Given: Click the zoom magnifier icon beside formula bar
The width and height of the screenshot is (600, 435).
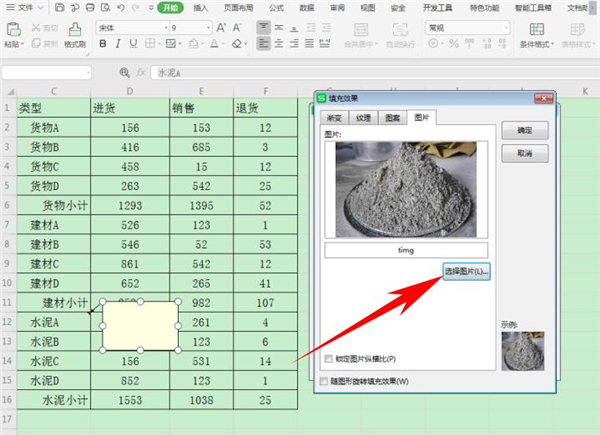Looking at the screenshot, I should click(125, 72).
